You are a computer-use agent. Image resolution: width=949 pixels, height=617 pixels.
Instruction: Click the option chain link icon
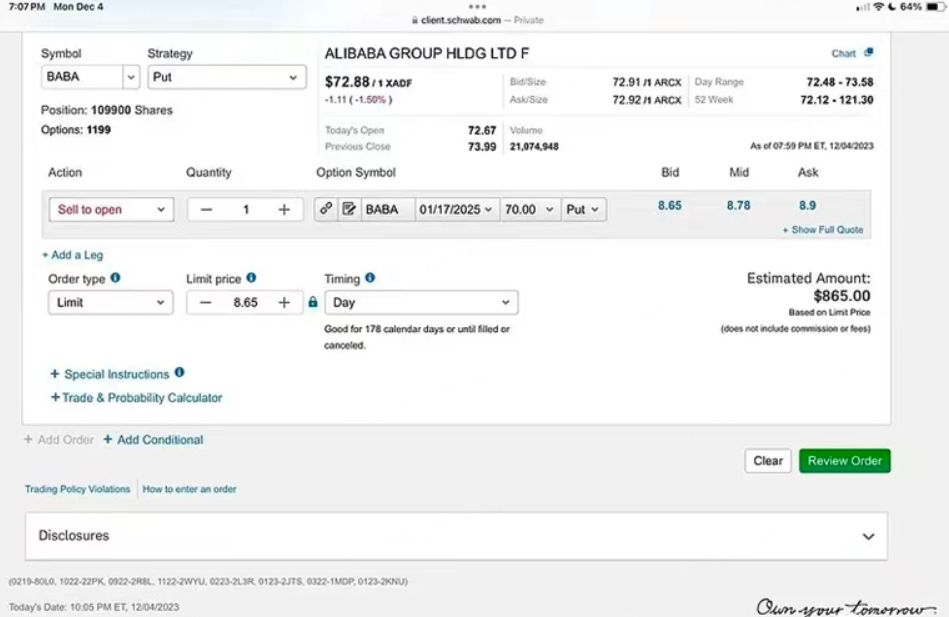pyautogui.click(x=326, y=209)
